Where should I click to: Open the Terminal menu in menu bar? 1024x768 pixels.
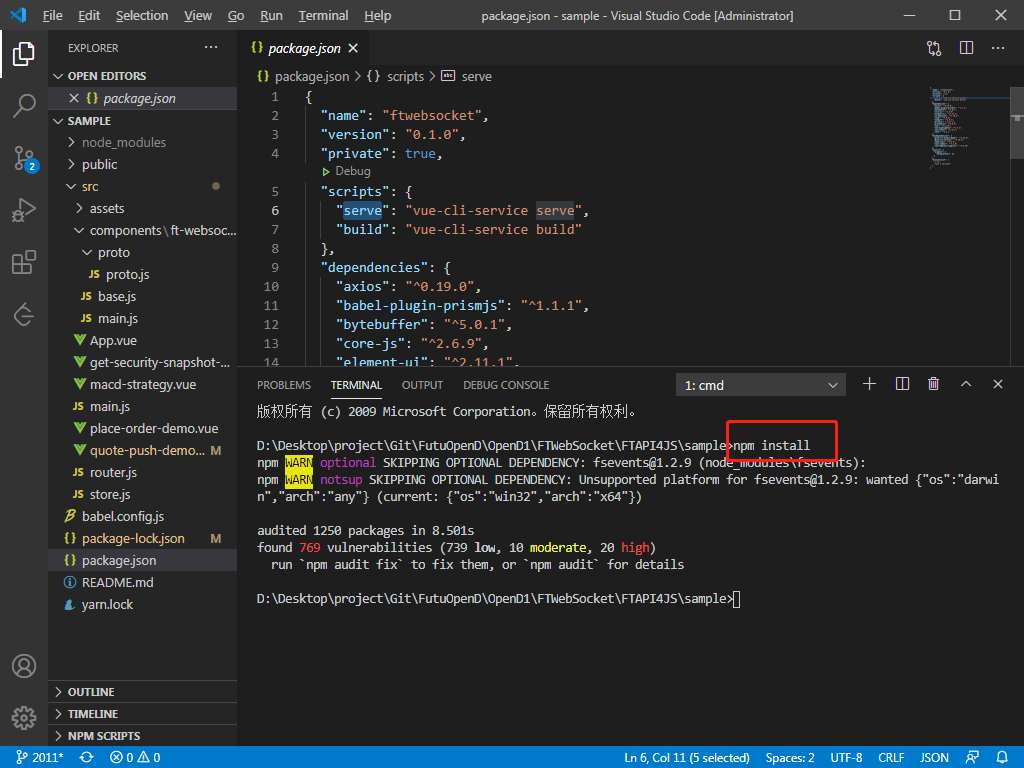(323, 16)
